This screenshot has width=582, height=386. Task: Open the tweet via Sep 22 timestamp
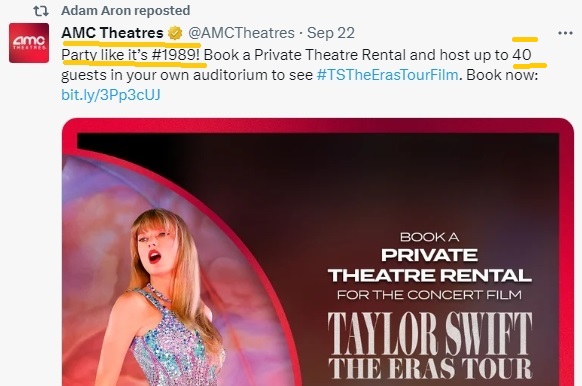tap(330, 33)
